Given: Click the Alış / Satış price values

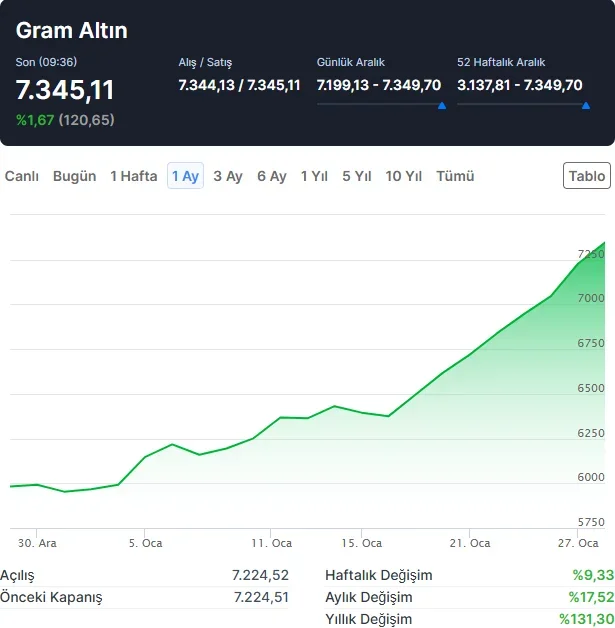Looking at the screenshot, I should coord(239,85).
